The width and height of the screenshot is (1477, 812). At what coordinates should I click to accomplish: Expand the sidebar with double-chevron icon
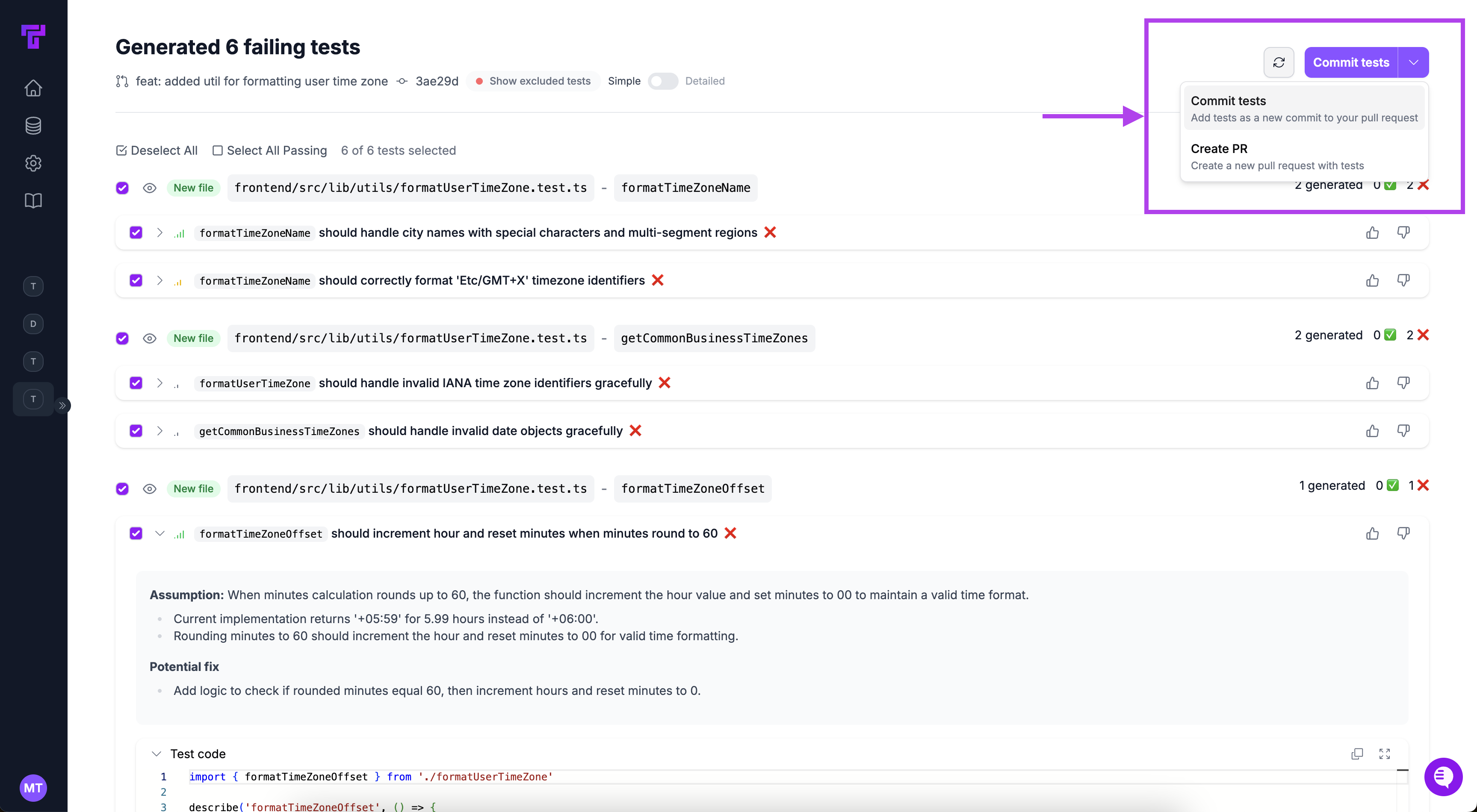click(62, 406)
